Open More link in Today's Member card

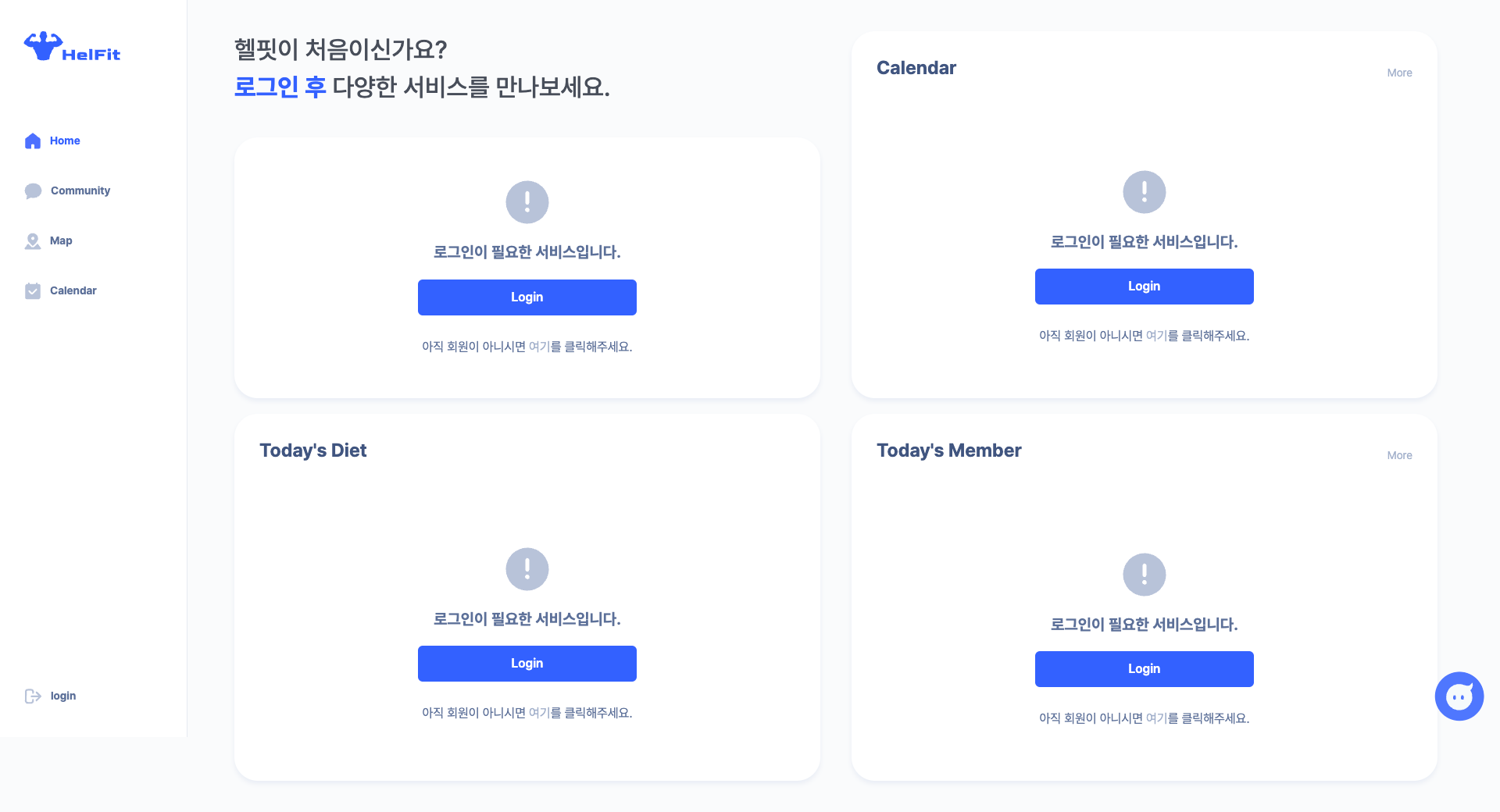1399,455
